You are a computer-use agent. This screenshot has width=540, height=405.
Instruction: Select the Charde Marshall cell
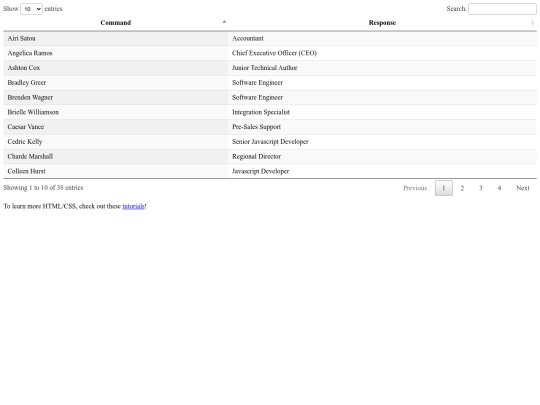pyautogui.click(x=115, y=157)
